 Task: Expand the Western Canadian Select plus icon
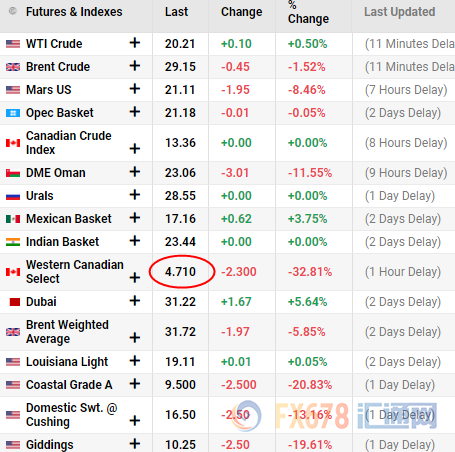(x=135, y=277)
